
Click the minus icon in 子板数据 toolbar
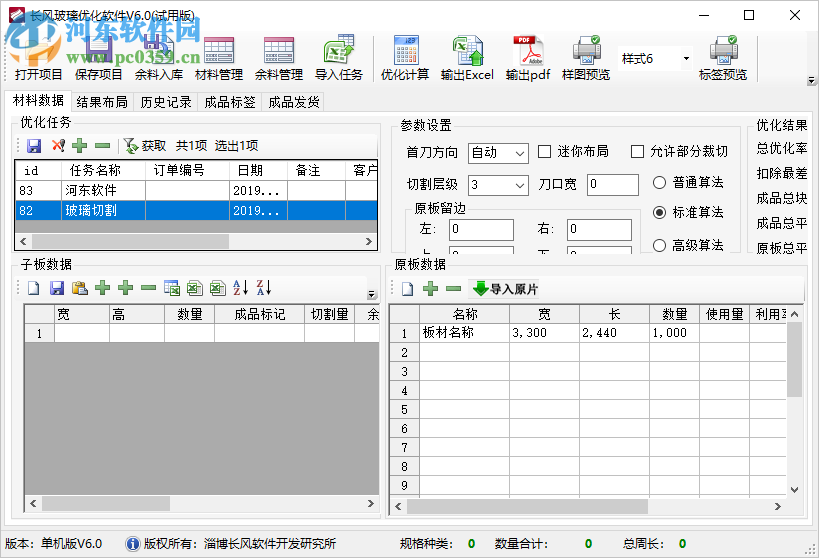[148, 287]
